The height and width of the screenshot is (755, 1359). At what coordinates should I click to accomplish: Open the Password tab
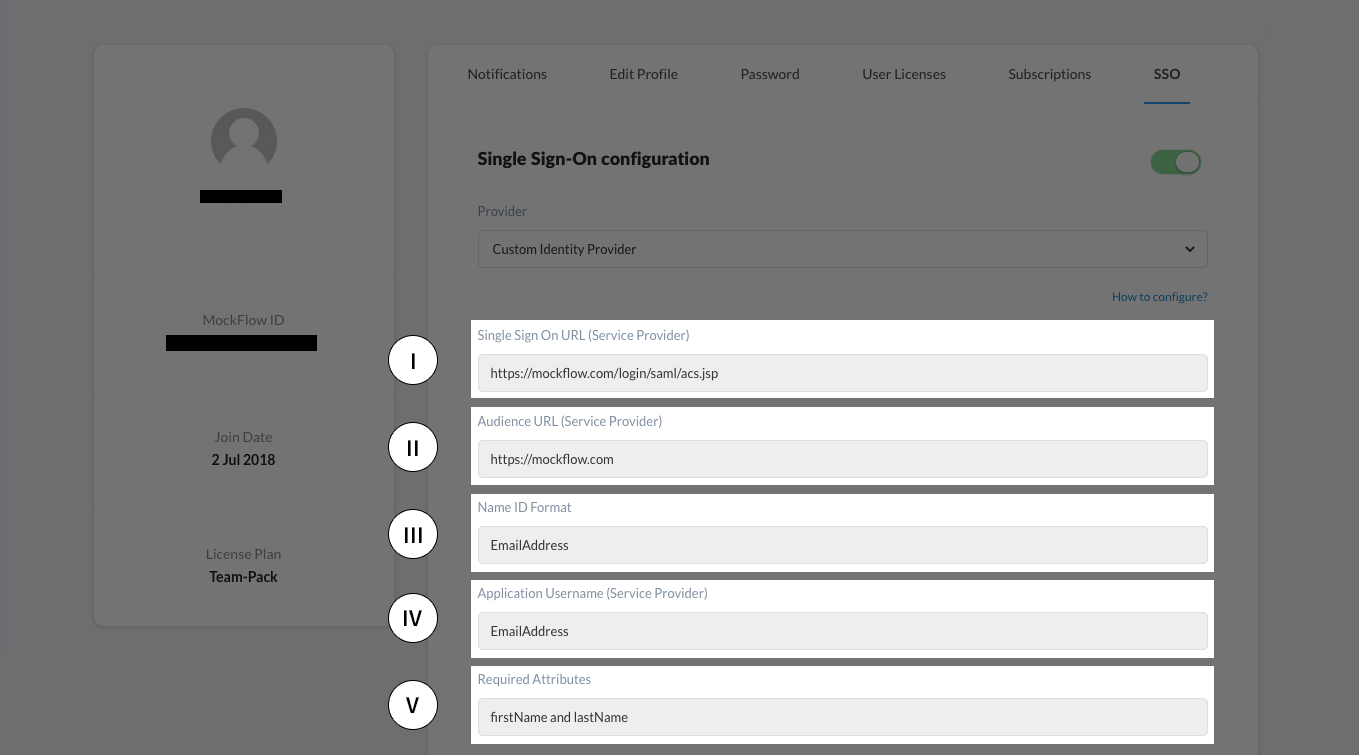[770, 74]
